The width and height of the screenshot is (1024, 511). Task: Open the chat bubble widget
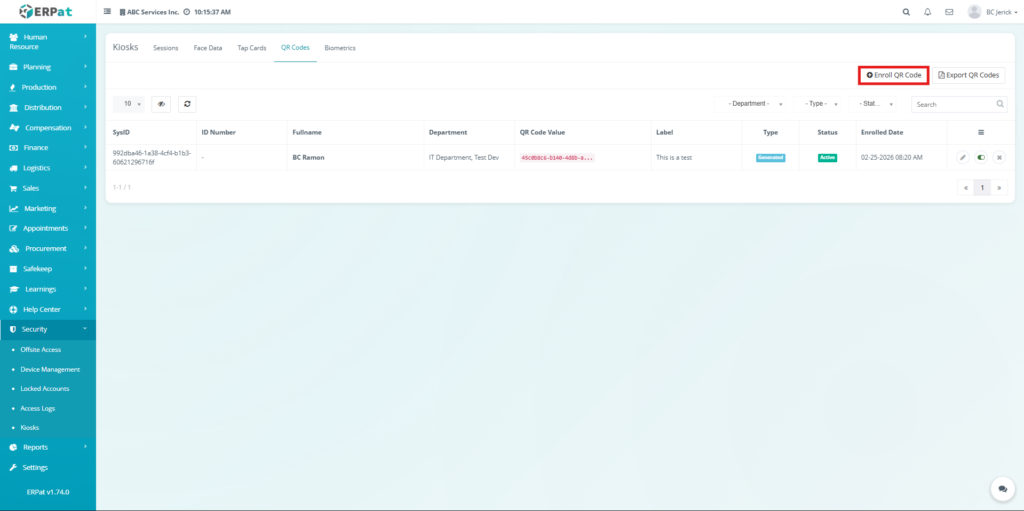[1001, 488]
